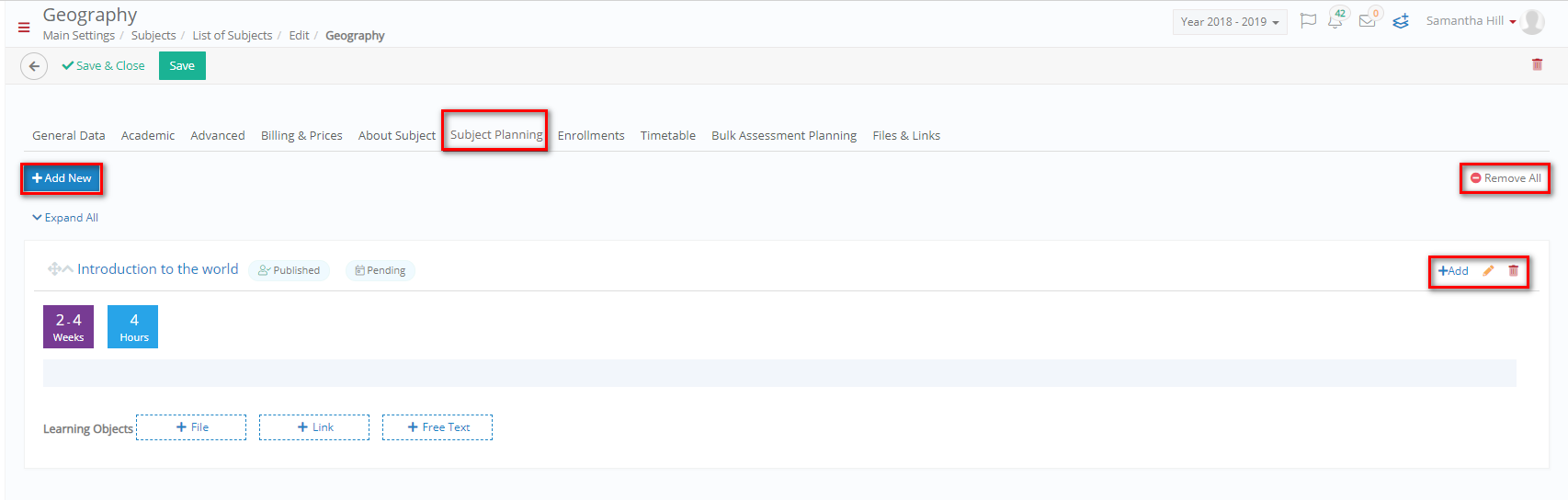The image size is (1568, 500).
Task: Click the flag icon in header
Action: tap(1308, 21)
